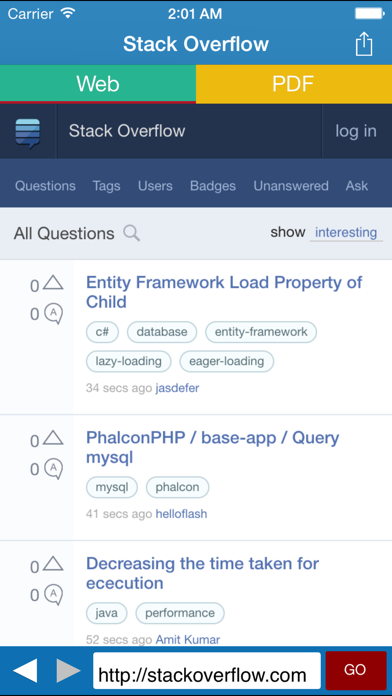
Task: Tap answer bubble icon for PhalconPHP question
Action: coord(53,469)
